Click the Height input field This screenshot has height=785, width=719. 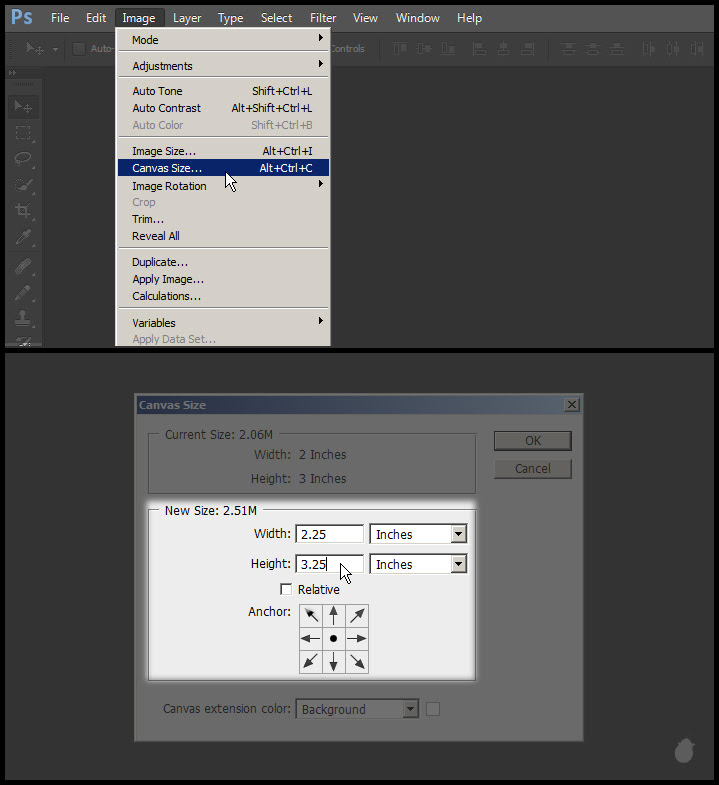coord(329,564)
